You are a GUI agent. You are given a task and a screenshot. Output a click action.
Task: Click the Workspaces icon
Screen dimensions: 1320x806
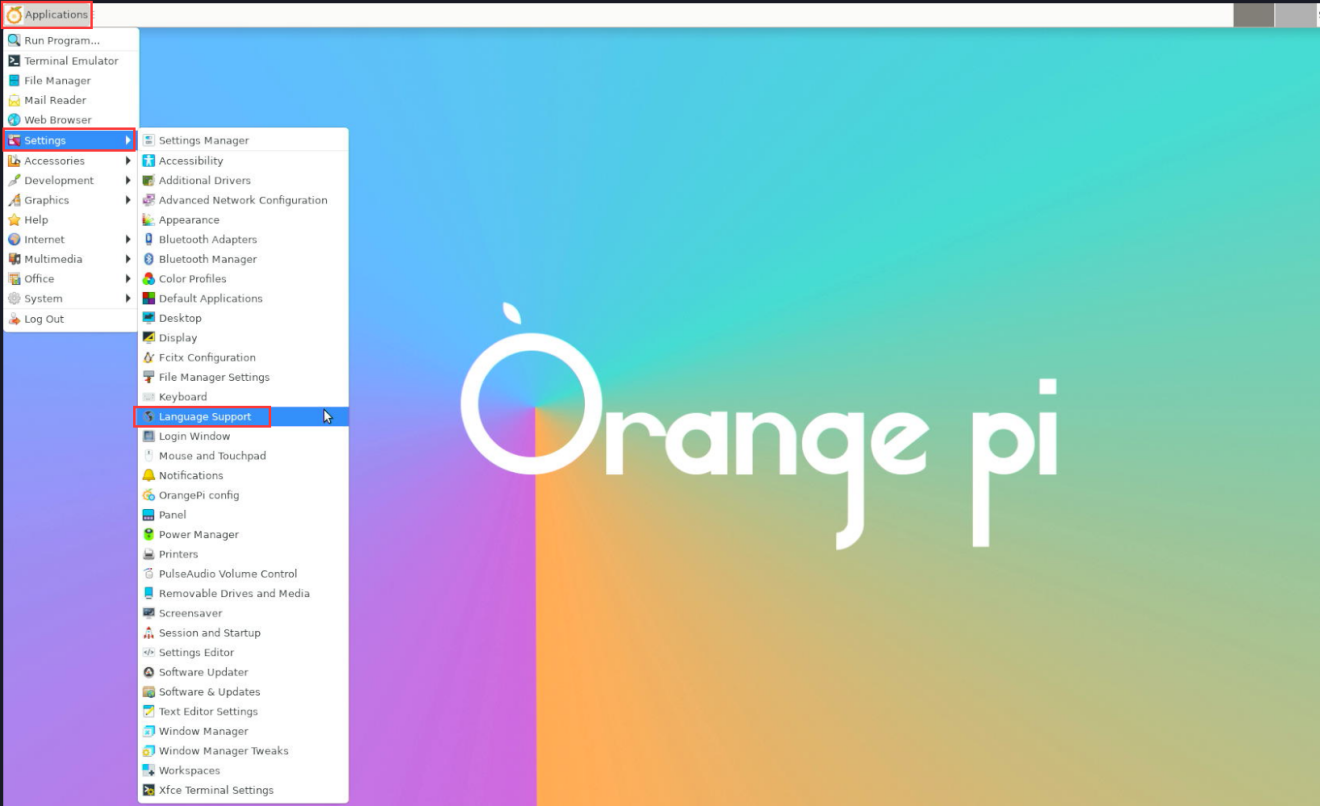coord(149,771)
